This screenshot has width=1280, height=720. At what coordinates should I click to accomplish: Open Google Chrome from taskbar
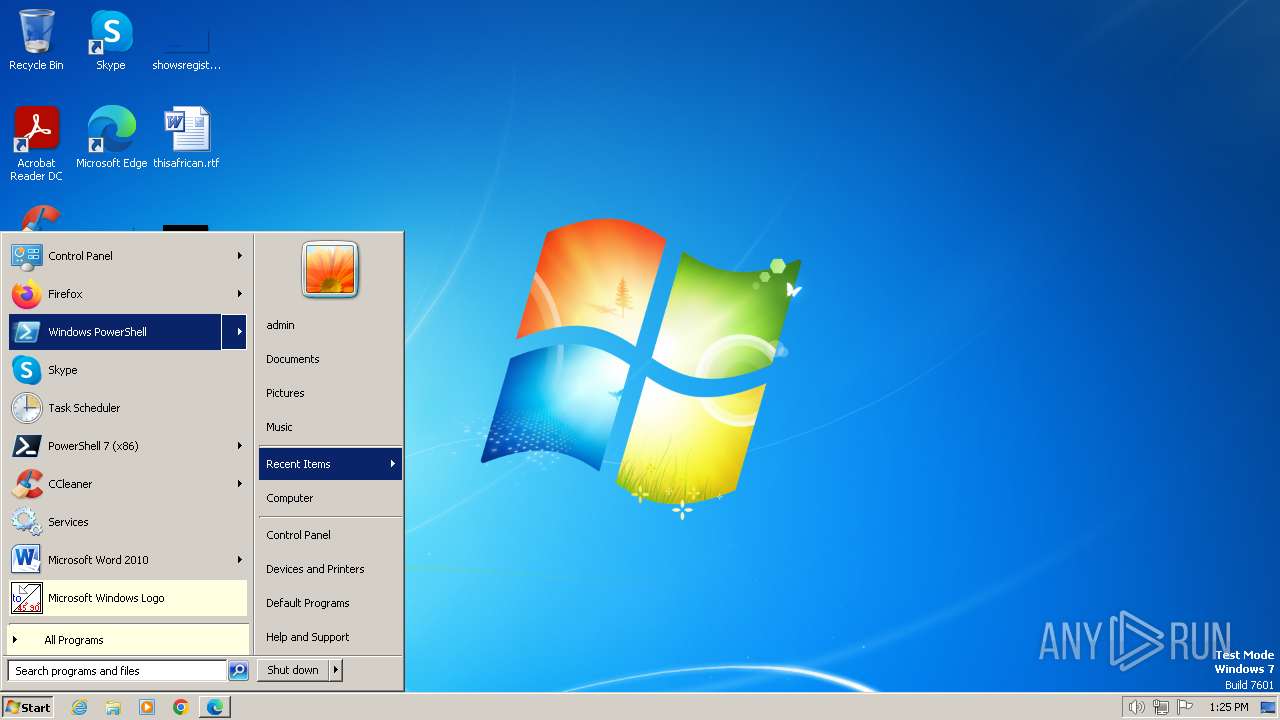(181, 707)
